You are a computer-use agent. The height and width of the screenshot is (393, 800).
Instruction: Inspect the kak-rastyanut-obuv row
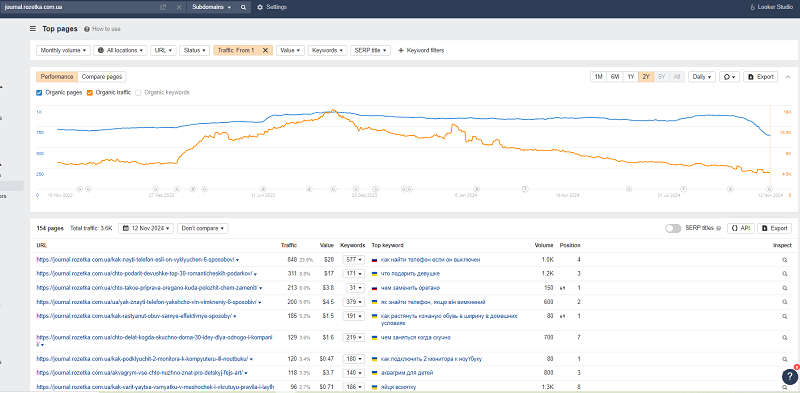point(785,316)
